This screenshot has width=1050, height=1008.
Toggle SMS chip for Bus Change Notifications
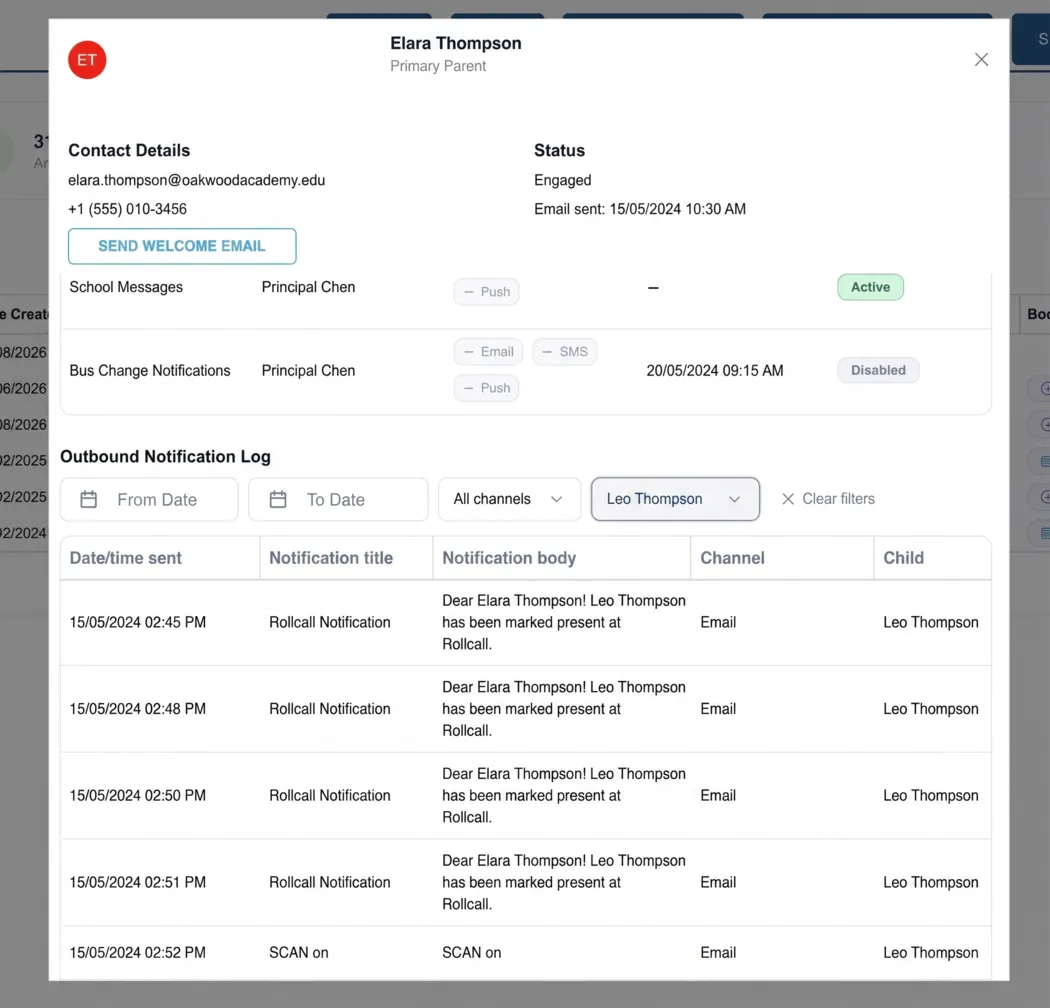(565, 352)
